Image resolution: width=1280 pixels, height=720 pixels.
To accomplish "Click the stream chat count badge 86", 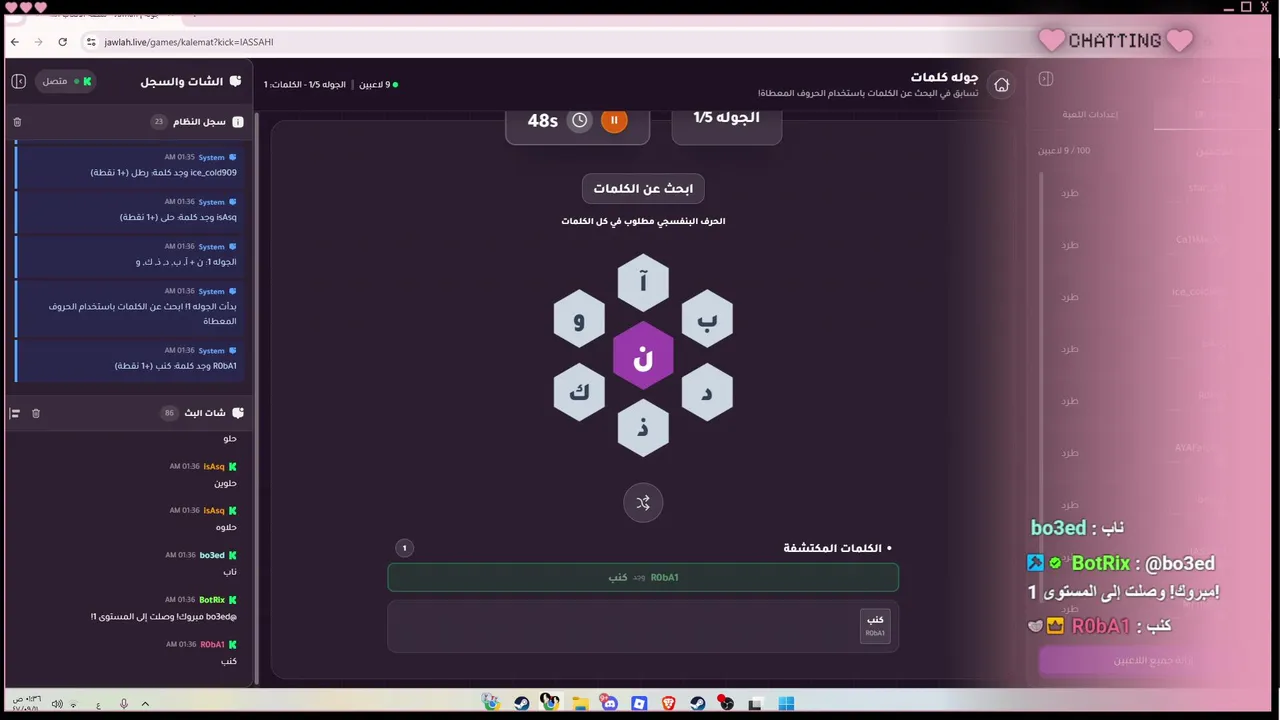I will [169, 413].
